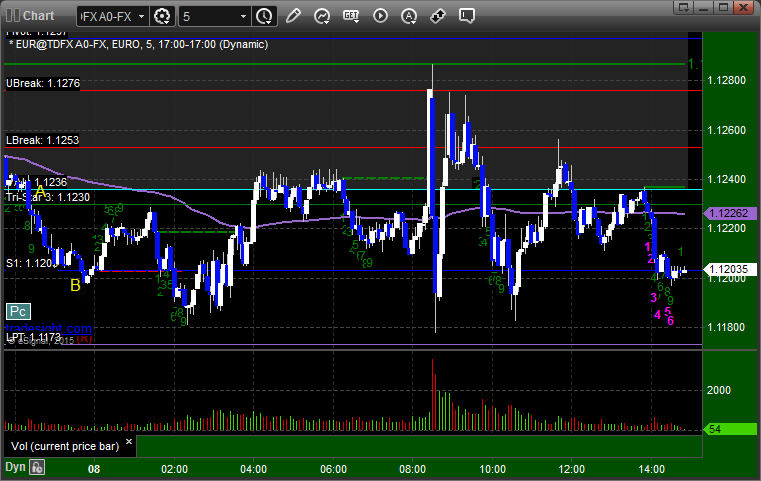Open the window options dropdown icon

683,7
